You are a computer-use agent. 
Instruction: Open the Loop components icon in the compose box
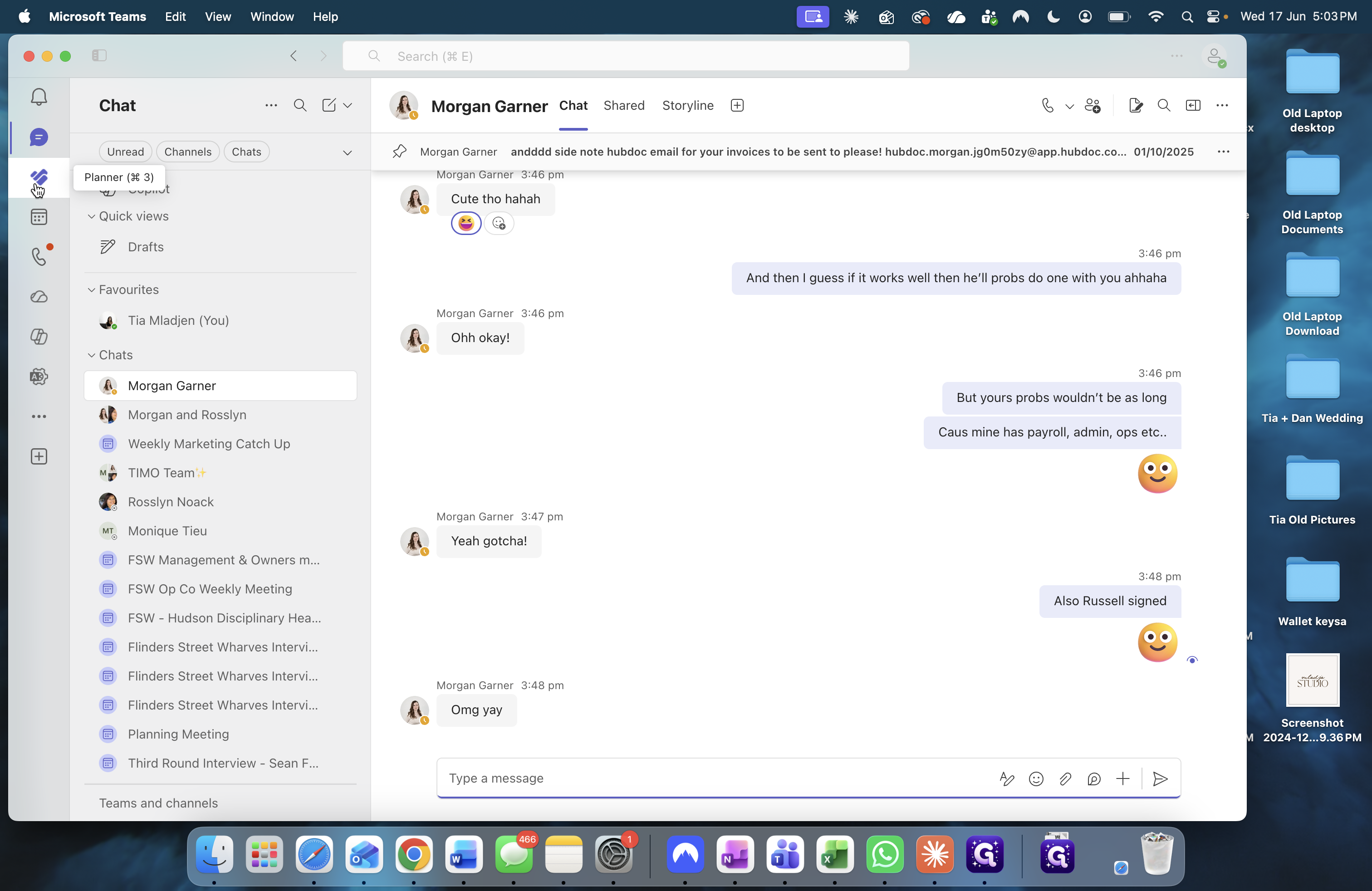pyautogui.click(x=1093, y=778)
